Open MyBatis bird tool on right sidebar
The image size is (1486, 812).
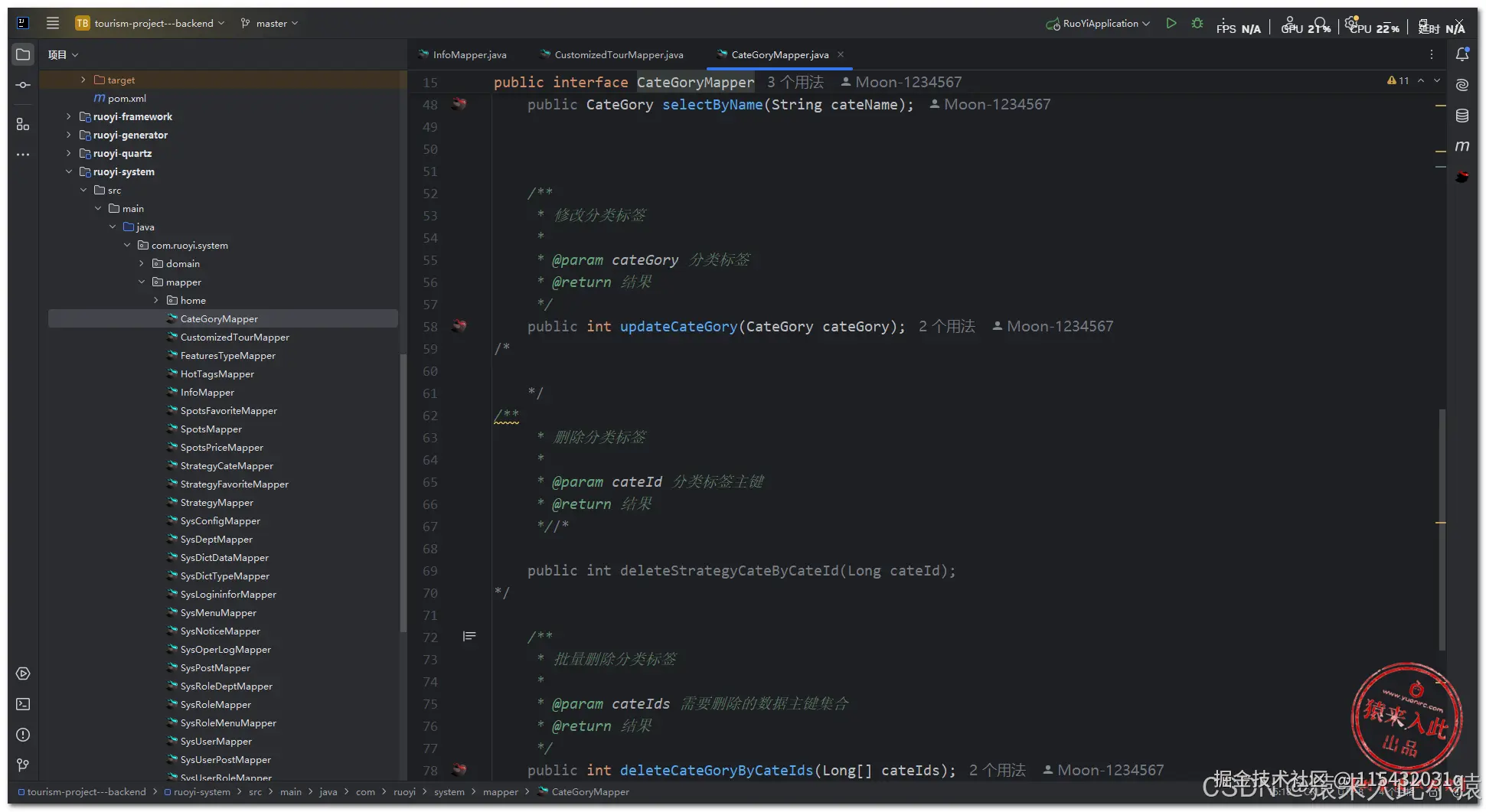coord(1462,177)
